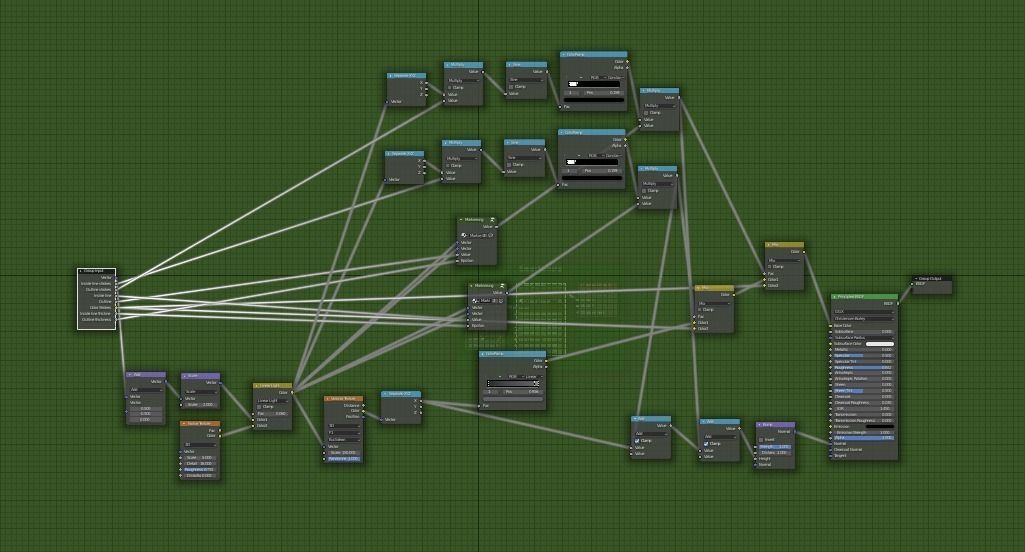Collapse the Principled BSDF node
This screenshot has height=552, width=1025.
coord(835,296)
